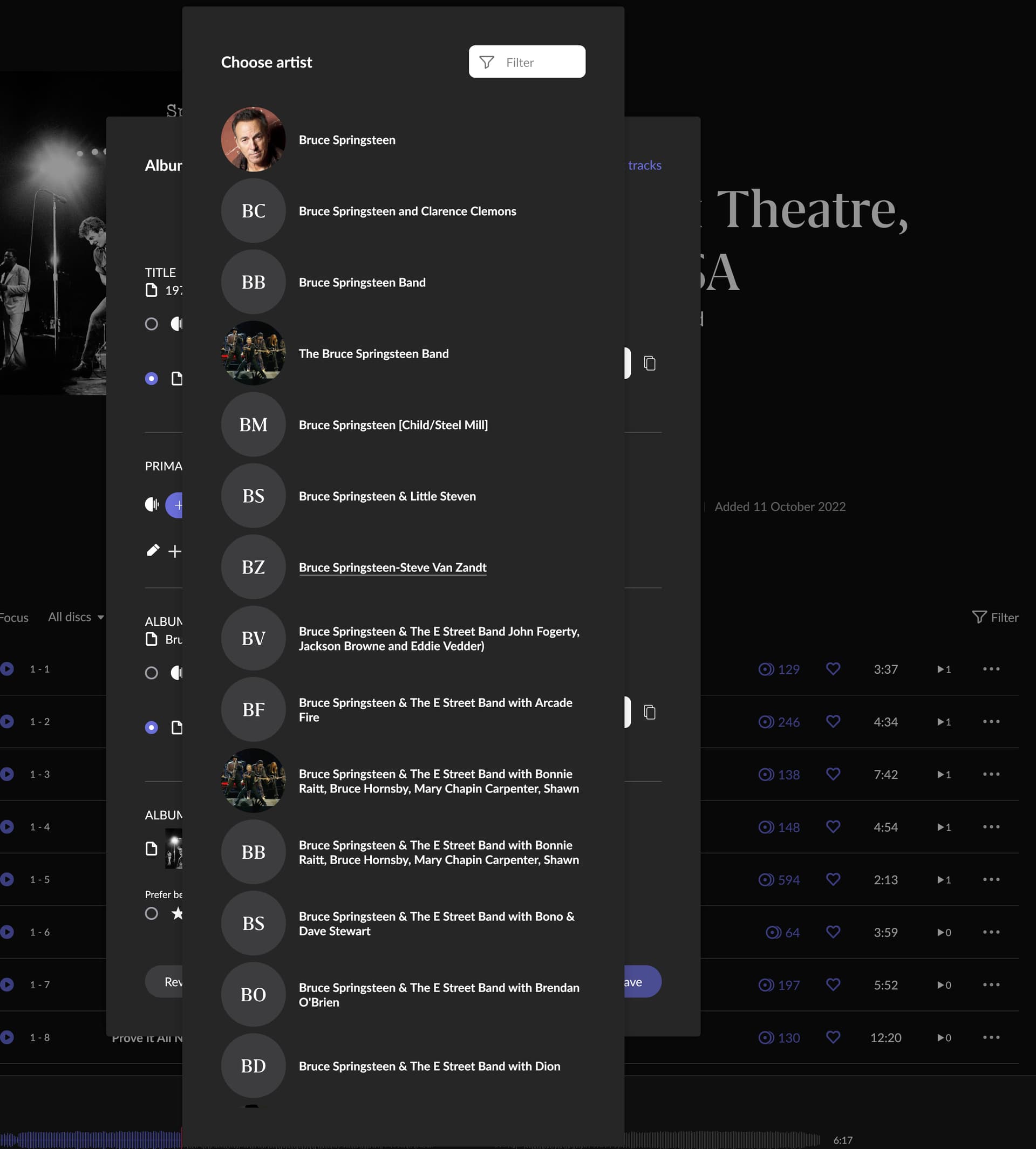The image size is (1036, 1149).
Task: Click the Save button
Action: coord(640,982)
